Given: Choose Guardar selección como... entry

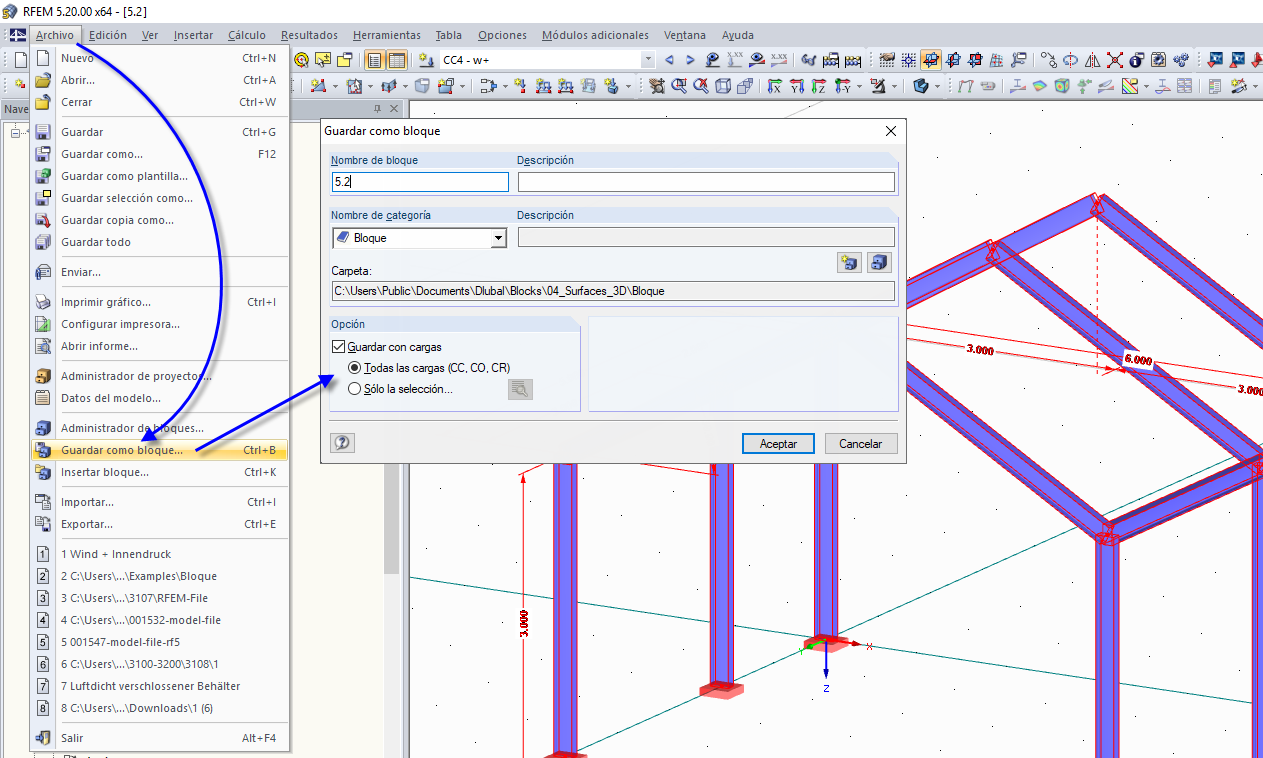Looking at the screenshot, I should coord(160,198).
